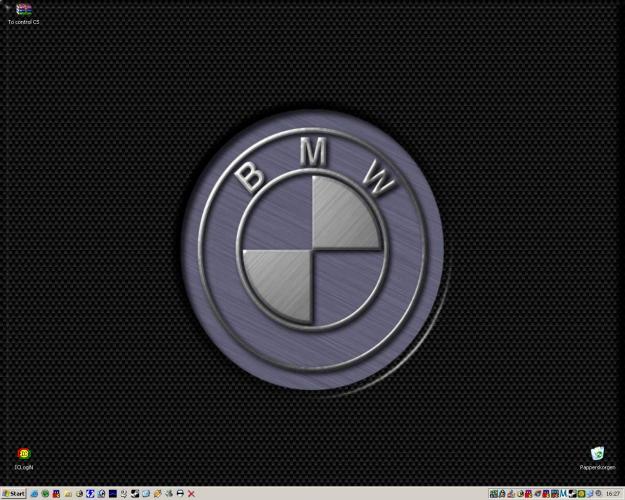
Task: Click the empty area of the taskbar
Action: tap(340, 493)
